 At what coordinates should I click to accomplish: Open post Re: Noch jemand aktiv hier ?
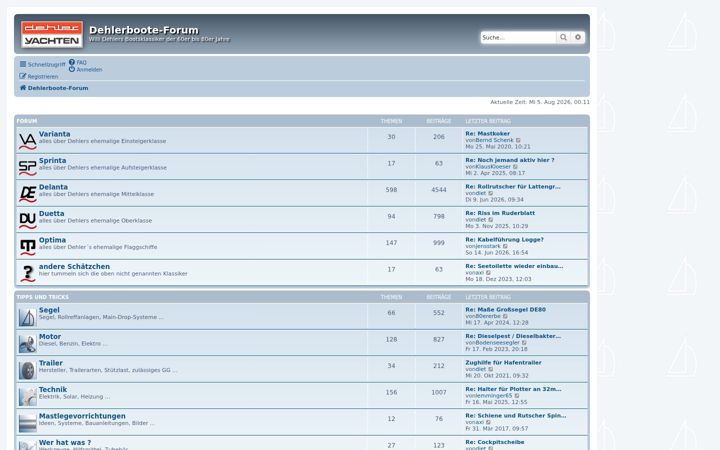(510, 160)
